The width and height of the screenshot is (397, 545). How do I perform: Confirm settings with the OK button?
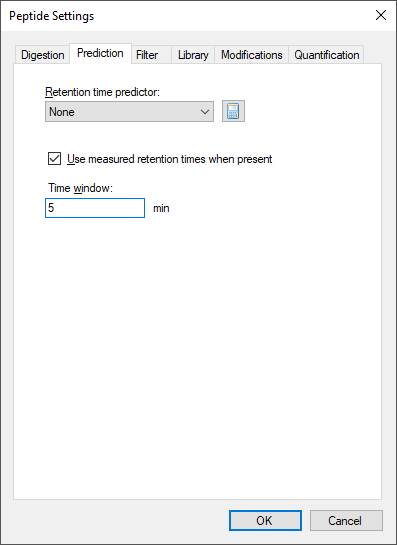click(265, 520)
